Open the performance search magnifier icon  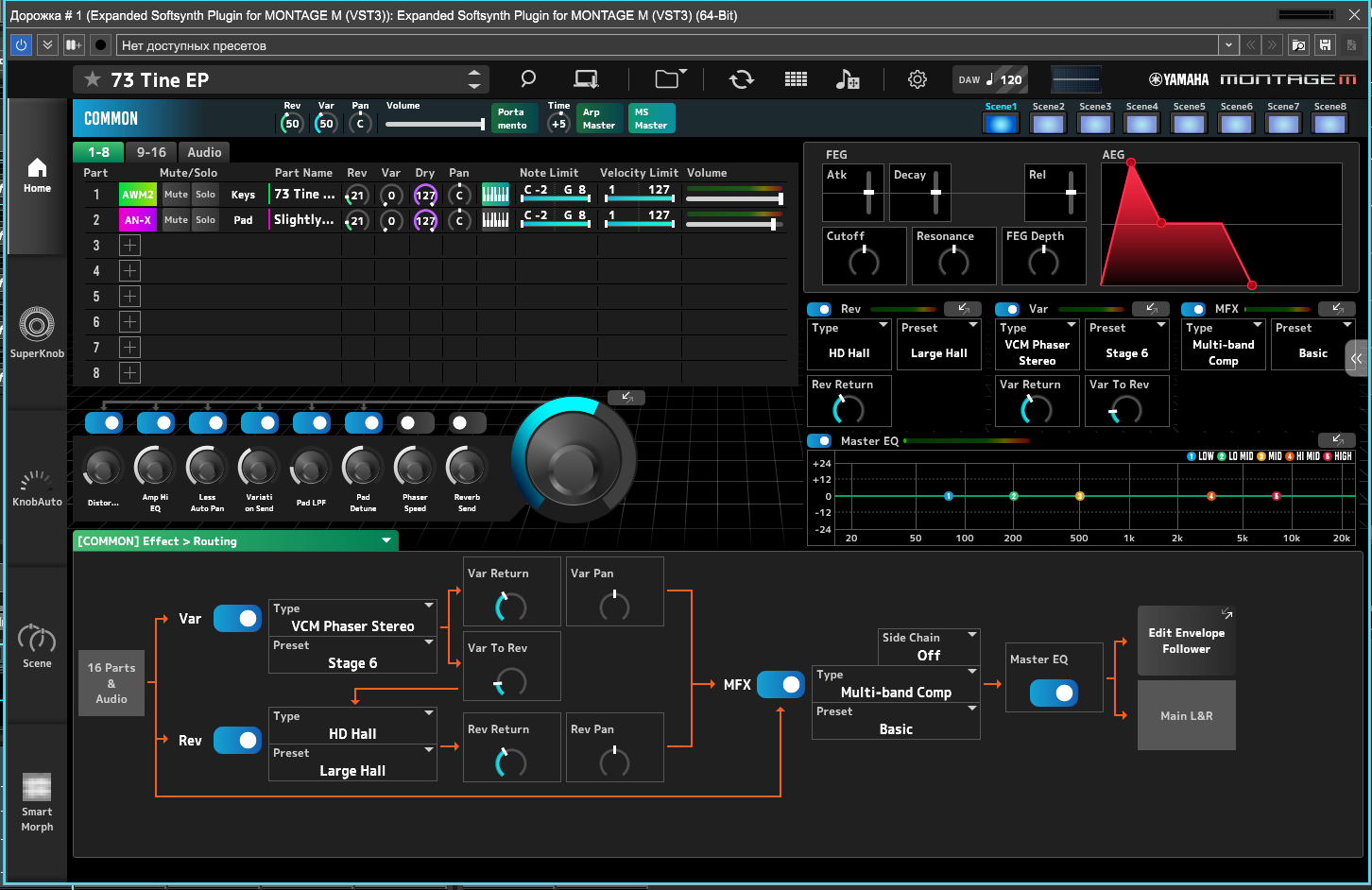pyautogui.click(x=528, y=79)
